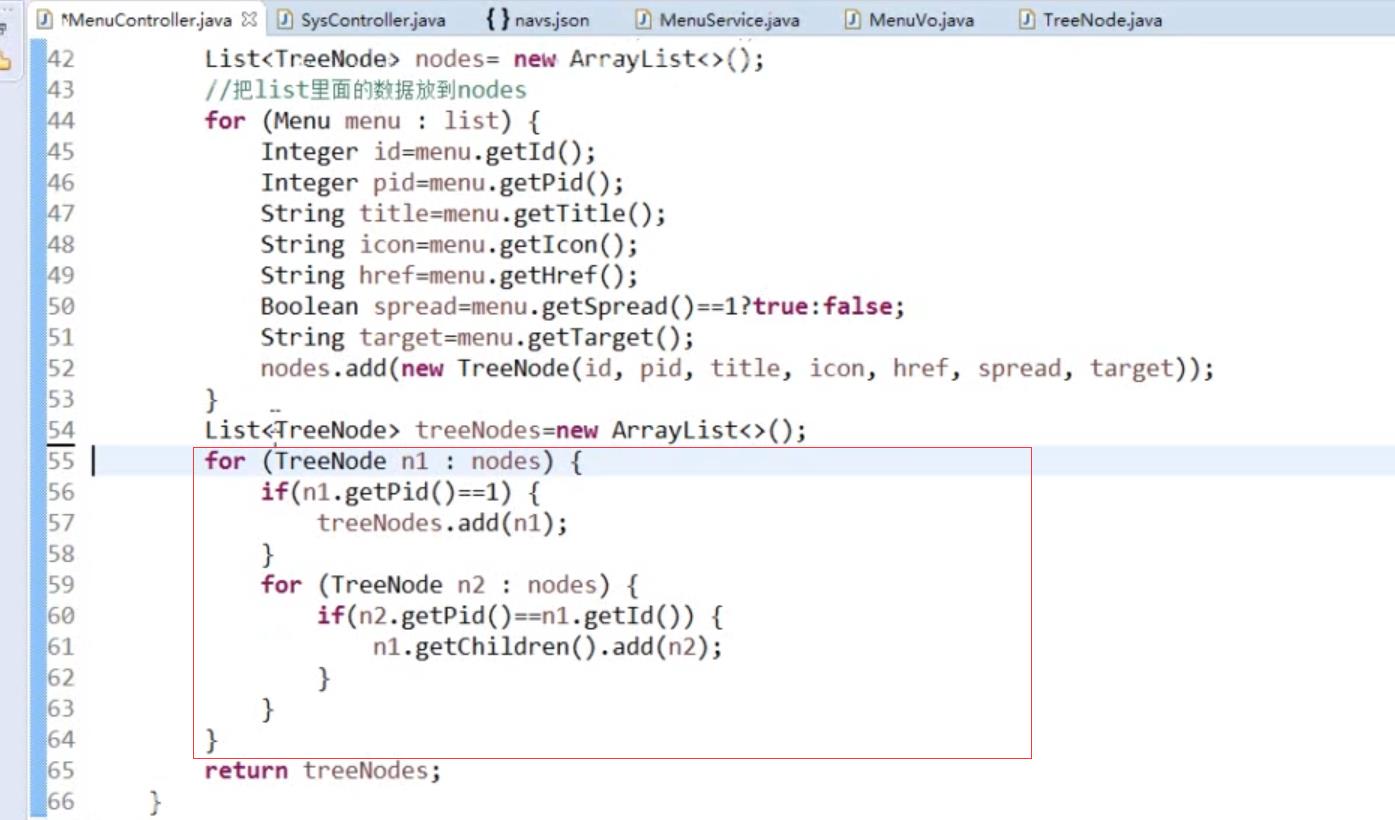The image size is (1395, 820).
Task: Click the Java file icon on MenuService.java tab
Action: coord(643,19)
